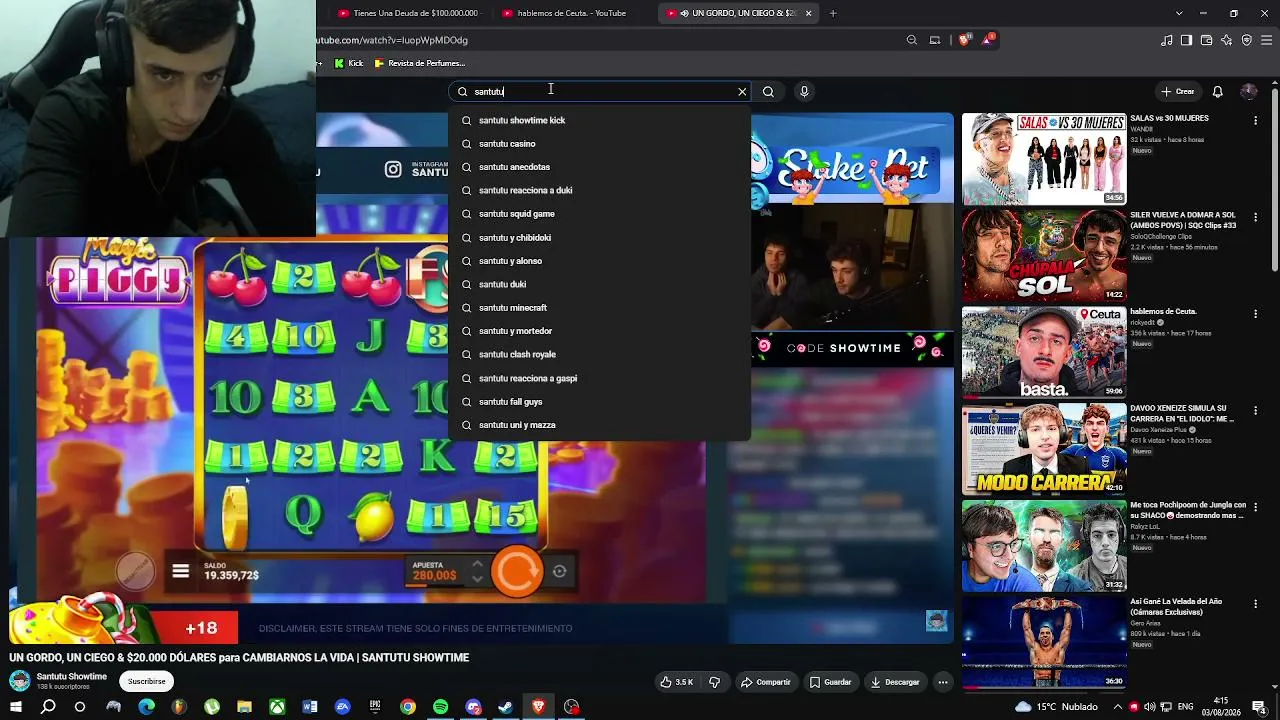Open the "Revista de Perfumes" bookmark
1280x720 pixels.
(x=419, y=63)
